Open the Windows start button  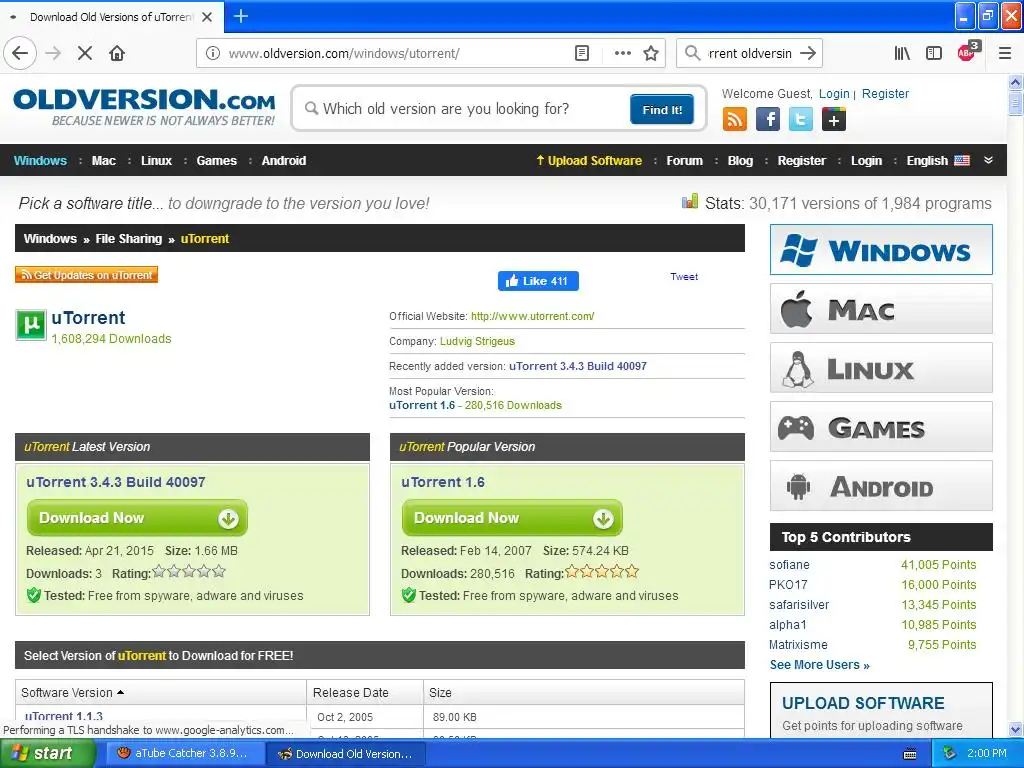click(46, 754)
